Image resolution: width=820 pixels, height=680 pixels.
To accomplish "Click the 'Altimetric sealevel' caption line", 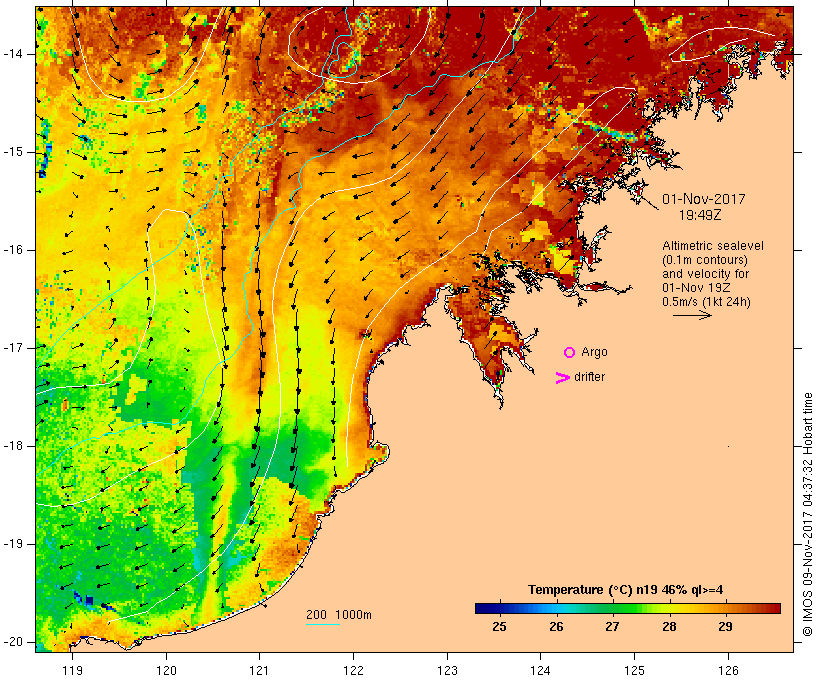I will tap(713, 246).
